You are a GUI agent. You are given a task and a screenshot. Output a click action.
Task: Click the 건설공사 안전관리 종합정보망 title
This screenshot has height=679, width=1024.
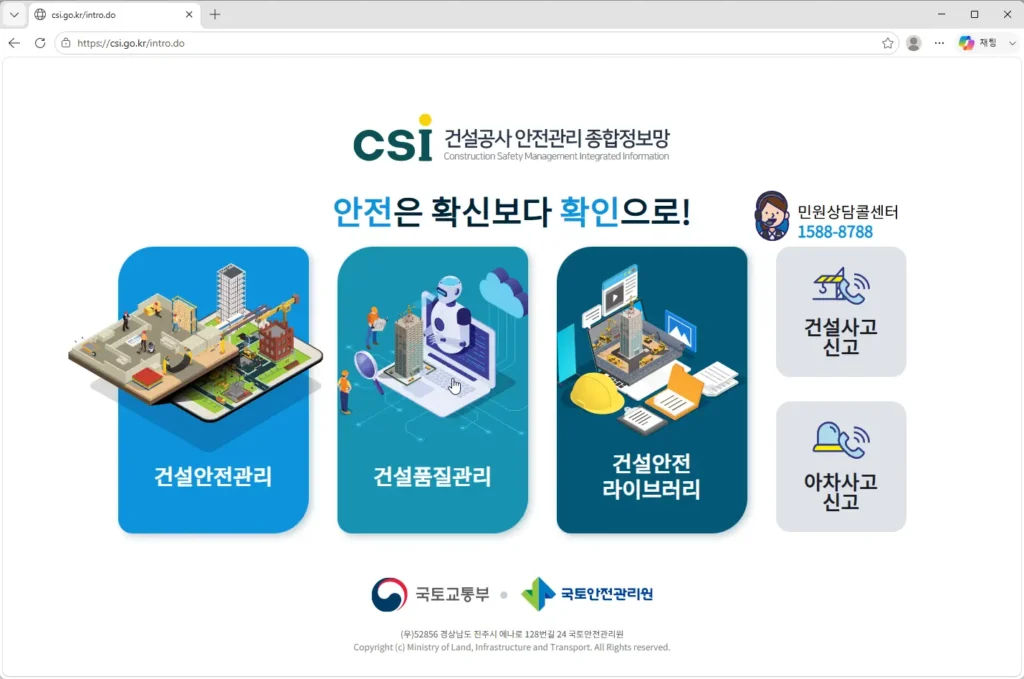click(556, 138)
